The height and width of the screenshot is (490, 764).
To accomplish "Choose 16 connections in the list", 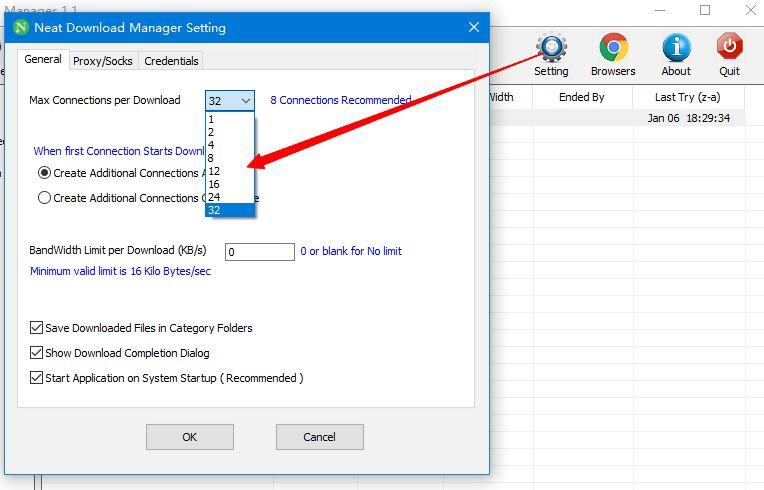I will coord(230,184).
